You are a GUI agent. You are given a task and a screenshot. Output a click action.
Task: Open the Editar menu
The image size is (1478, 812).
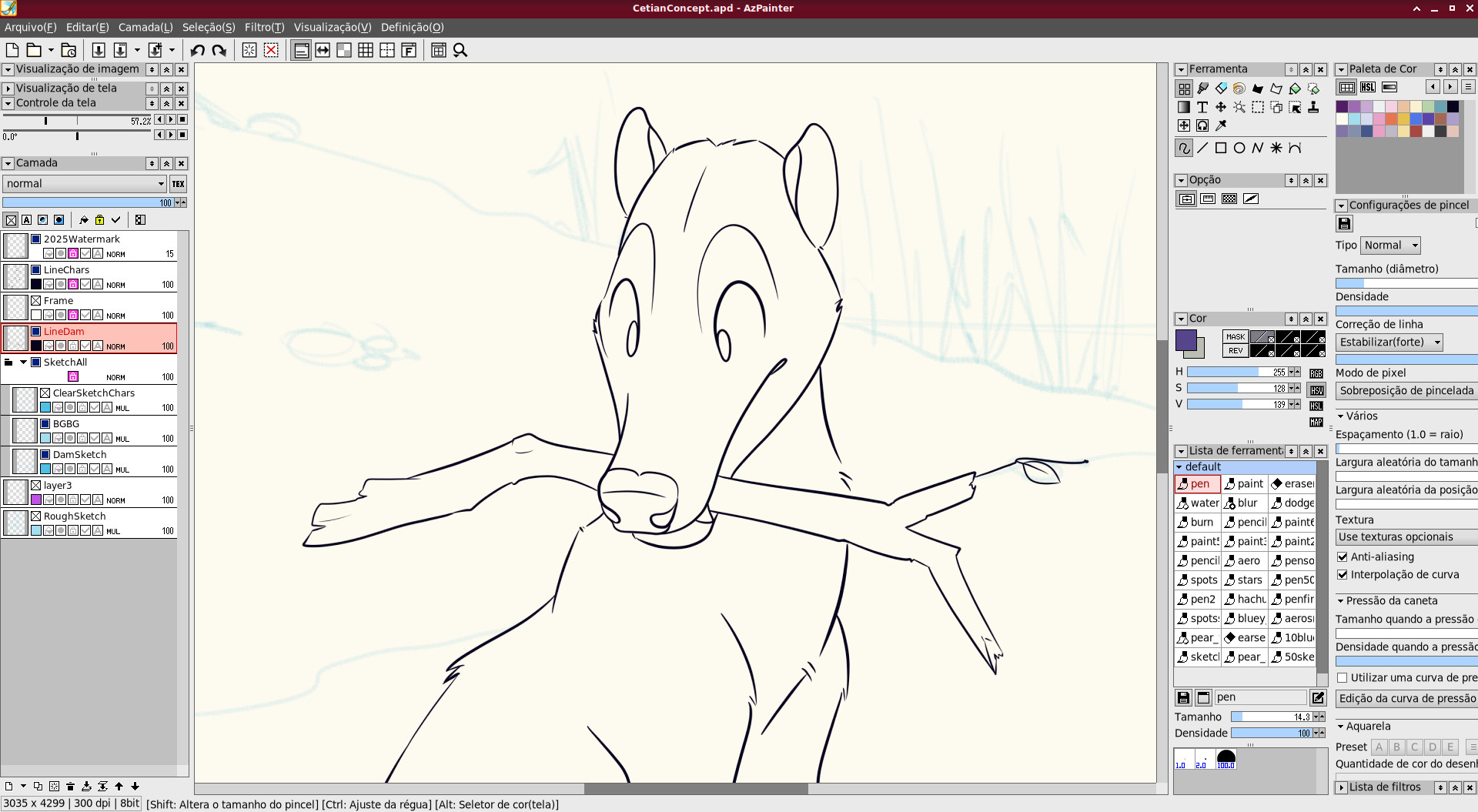click(x=88, y=27)
